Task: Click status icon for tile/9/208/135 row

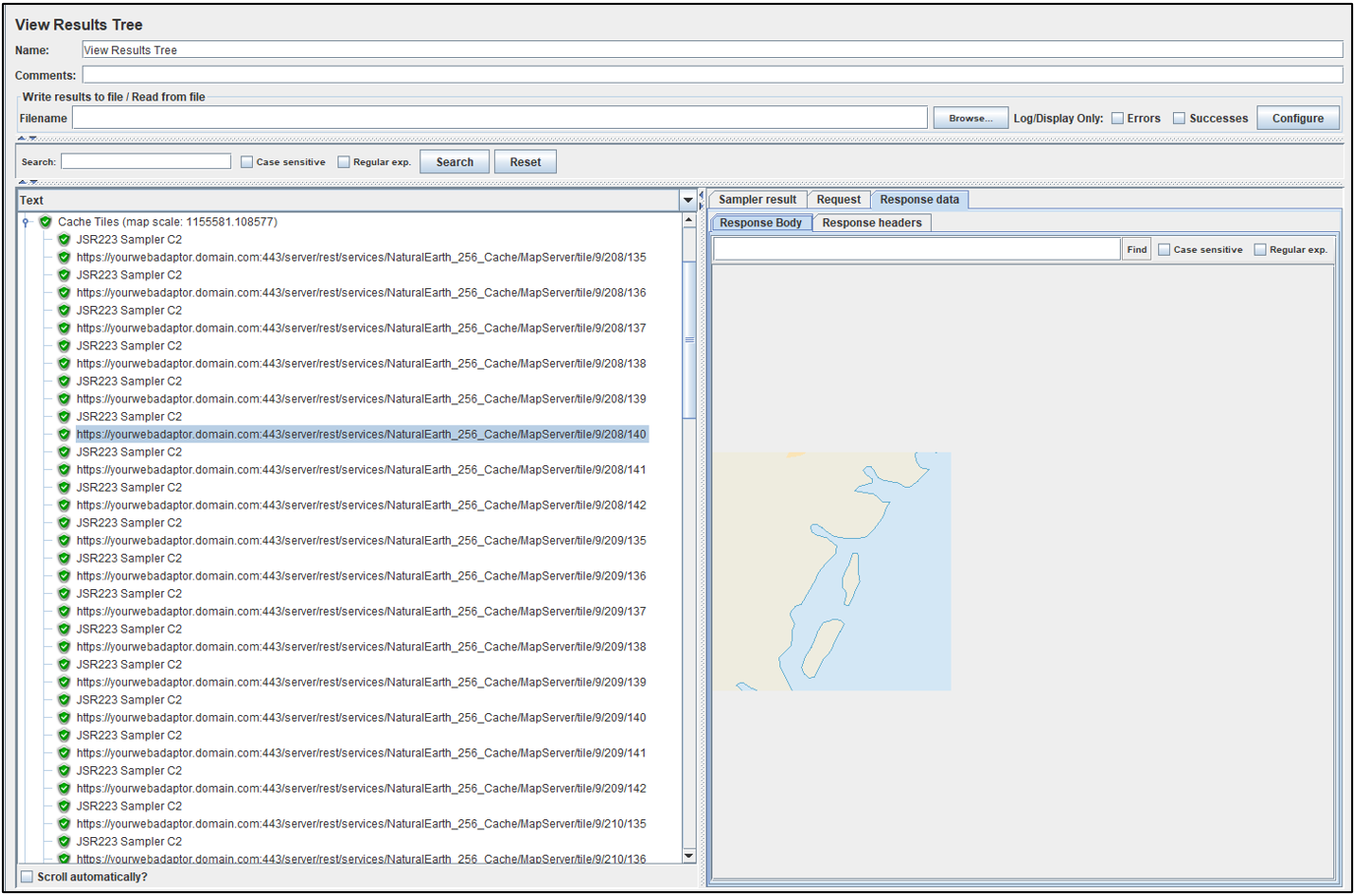Action: tap(64, 258)
